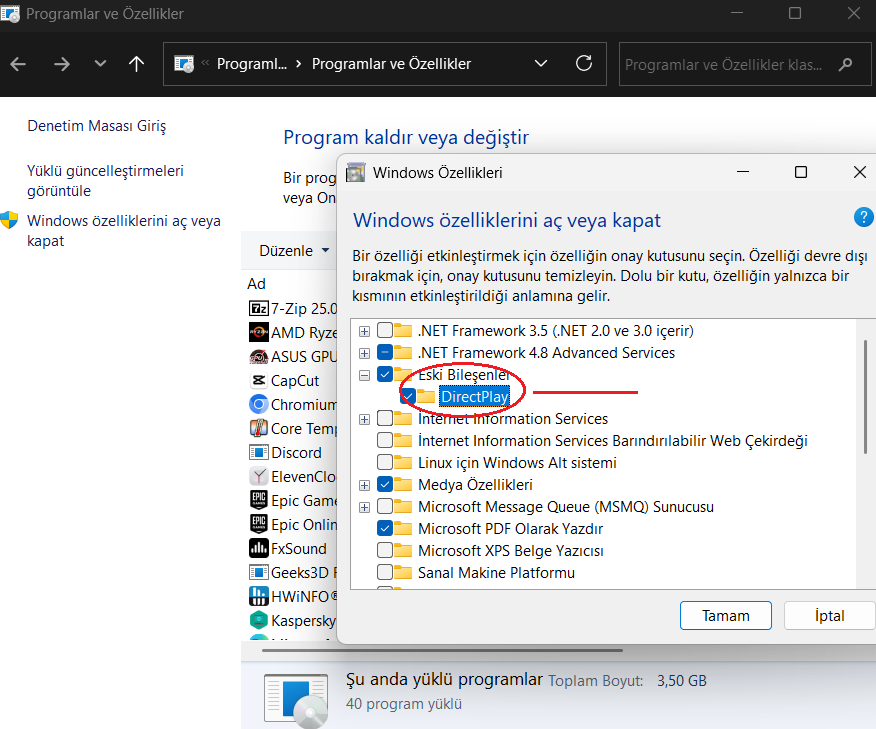The height and width of the screenshot is (729, 876).
Task: Open Windows özelliklerini aç veya kapat link
Action: pyautogui.click(x=123, y=231)
